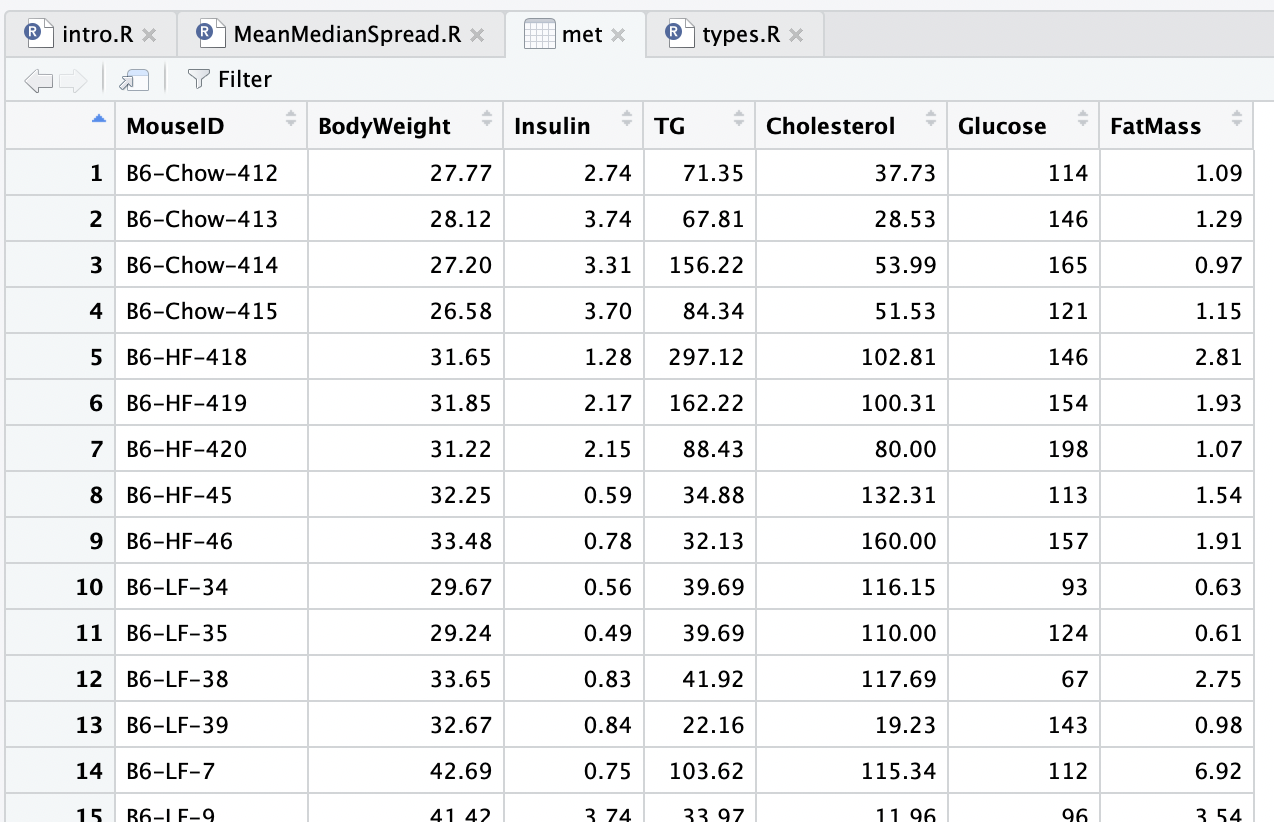The height and width of the screenshot is (822, 1274).
Task: Close the types.R tab
Action: click(x=796, y=35)
